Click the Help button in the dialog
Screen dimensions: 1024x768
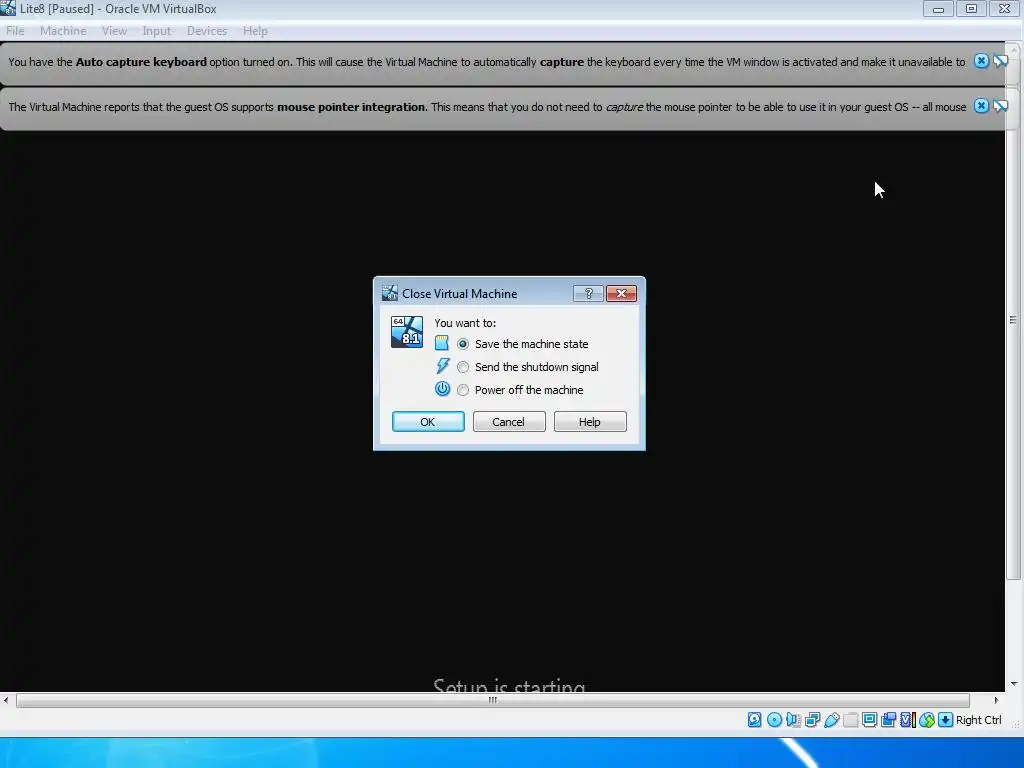tap(590, 422)
